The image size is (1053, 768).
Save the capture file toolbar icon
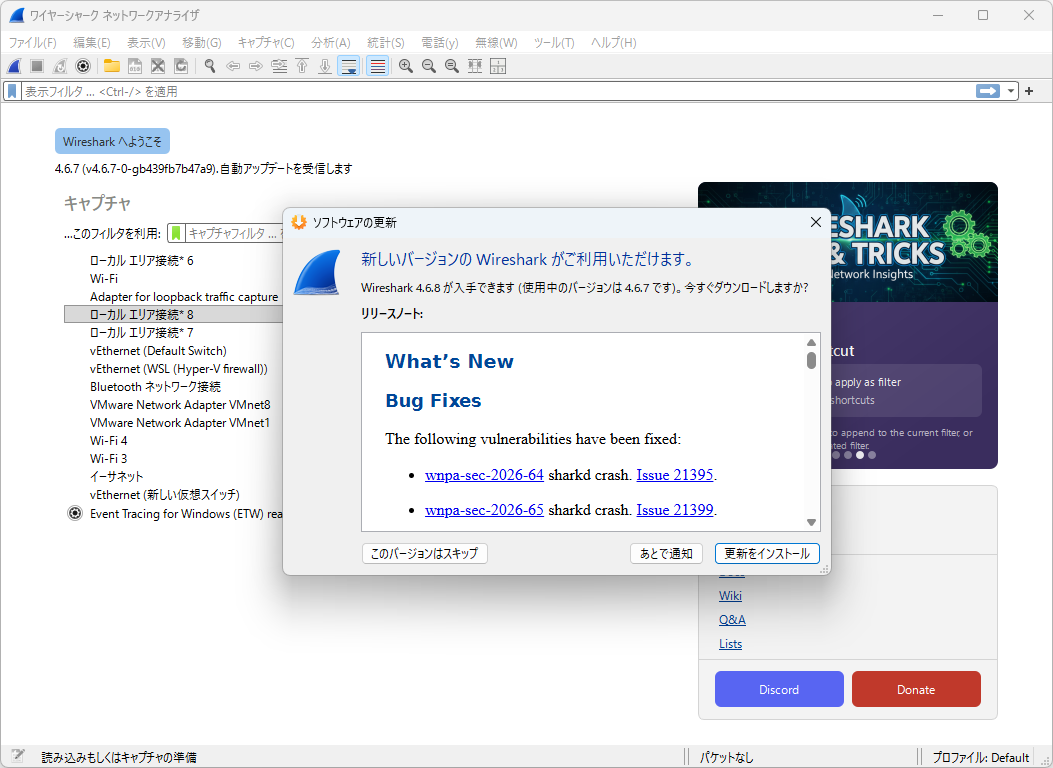click(x=134, y=66)
